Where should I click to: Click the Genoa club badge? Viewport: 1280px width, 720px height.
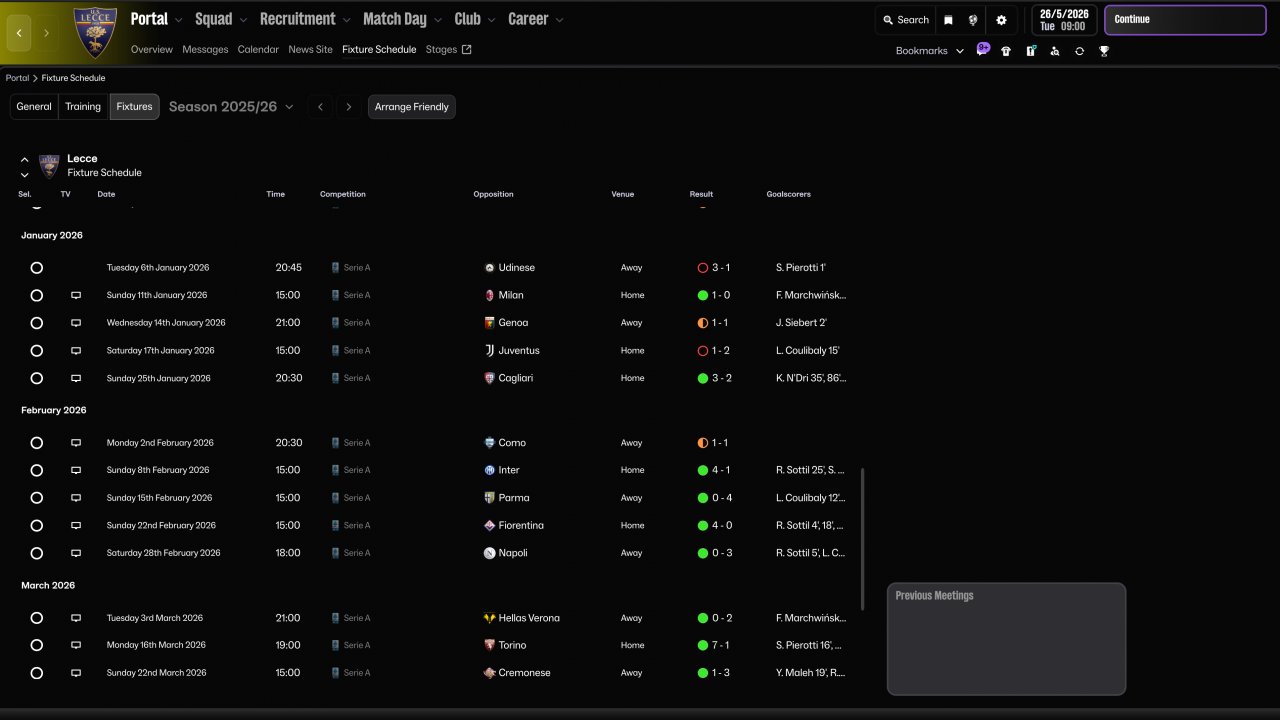[x=489, y=323]
